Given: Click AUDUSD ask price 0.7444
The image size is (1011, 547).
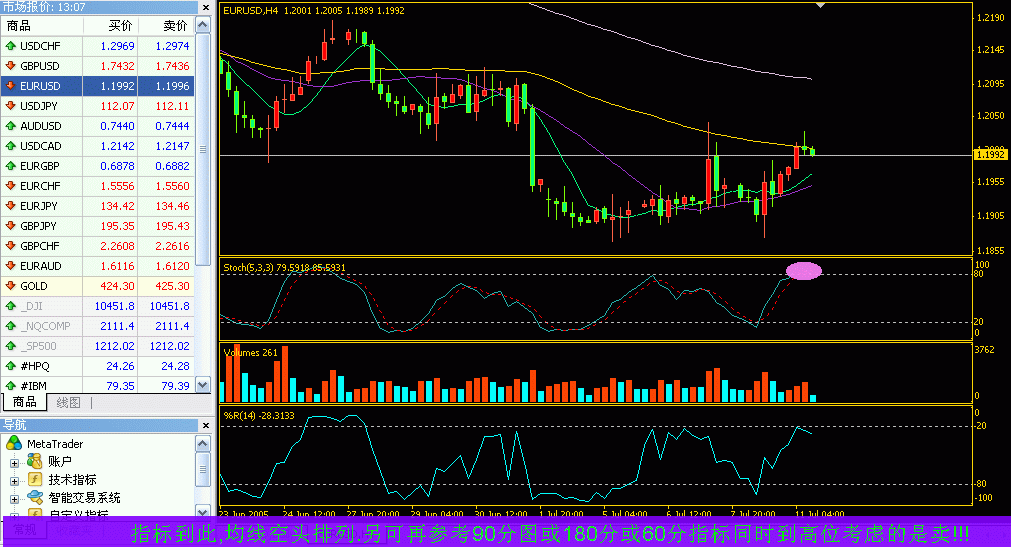Looking at the screenshot, I should [166, 126].
